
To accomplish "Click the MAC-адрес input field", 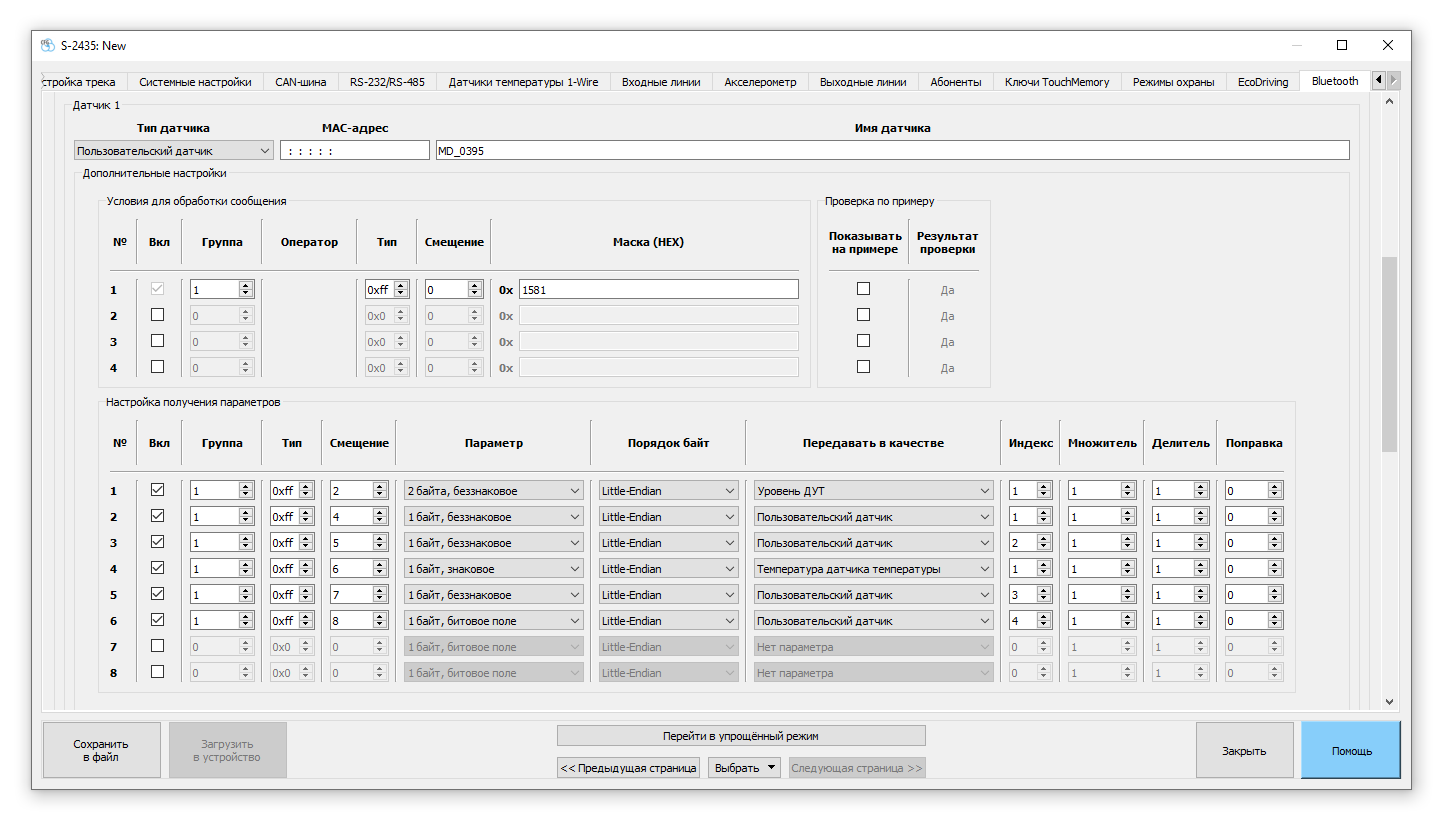I will point(355,150).
